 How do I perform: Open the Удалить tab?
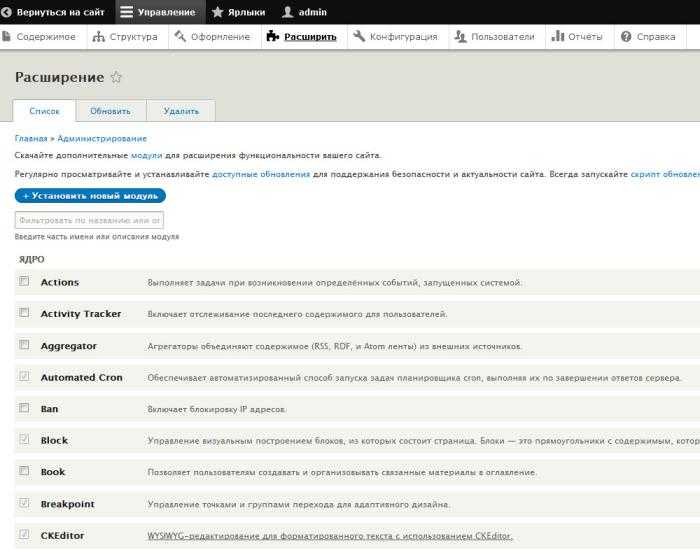click(x=181, y=111)
